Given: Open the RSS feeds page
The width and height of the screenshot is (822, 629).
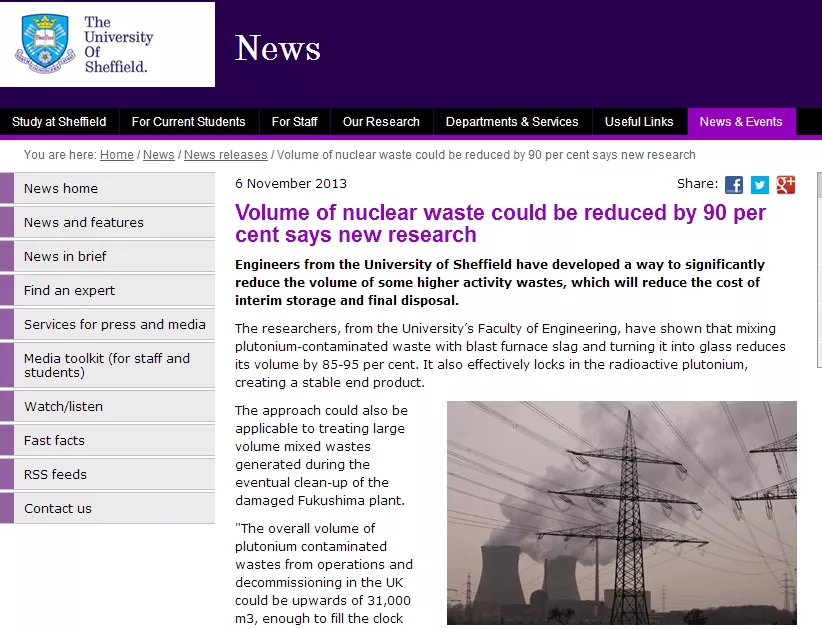Looking at the screenshot, I should point(107,474).
